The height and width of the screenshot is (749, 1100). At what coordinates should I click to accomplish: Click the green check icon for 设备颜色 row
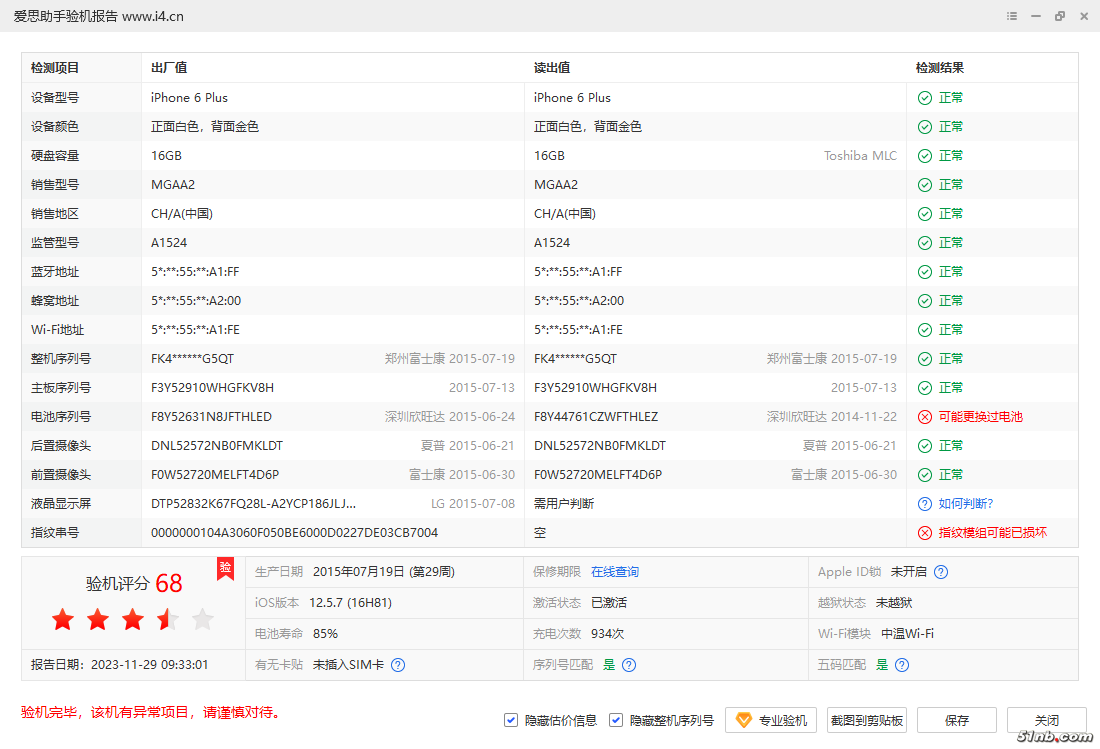click(925, 127)
